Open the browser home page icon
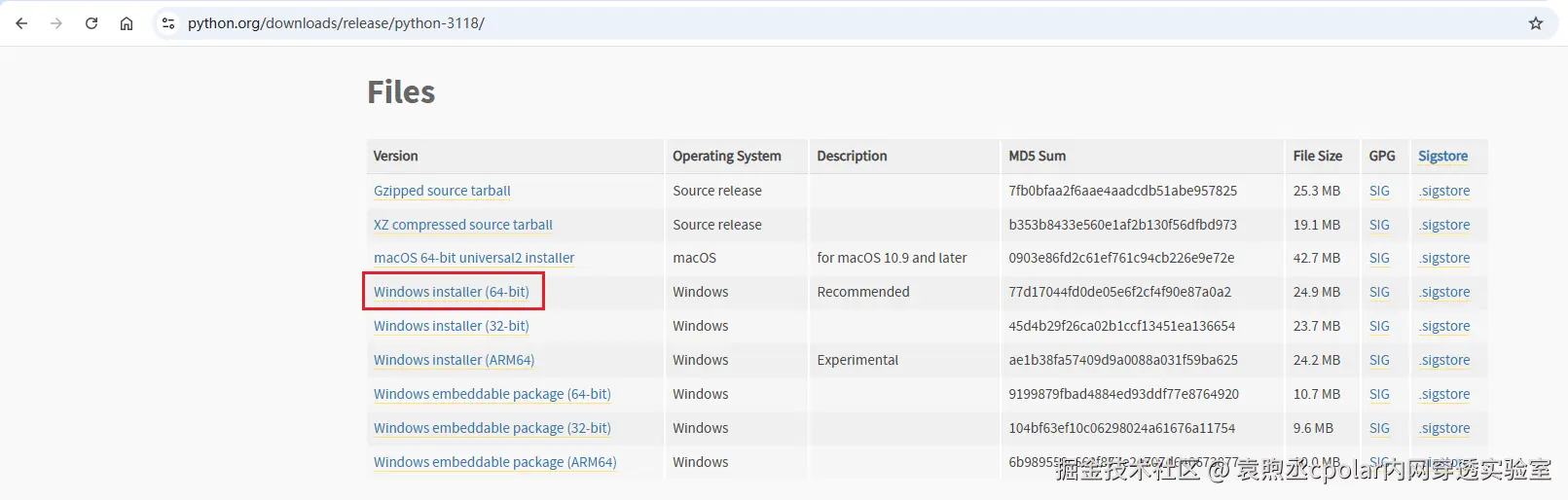This screenshot has width=1568, height=500. click(x=127, y=23)
